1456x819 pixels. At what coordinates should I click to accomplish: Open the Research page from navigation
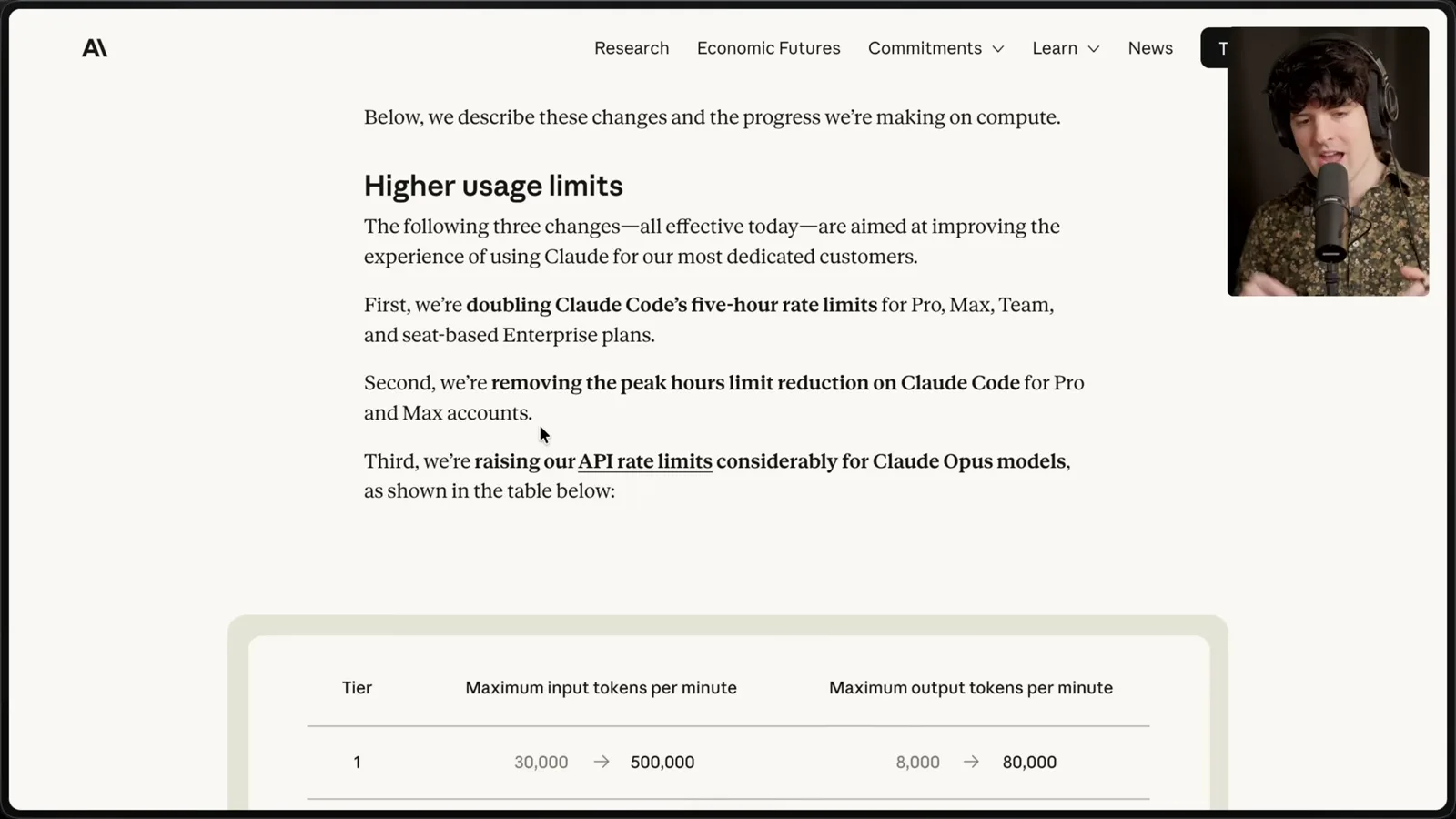(x=632, y=48)
